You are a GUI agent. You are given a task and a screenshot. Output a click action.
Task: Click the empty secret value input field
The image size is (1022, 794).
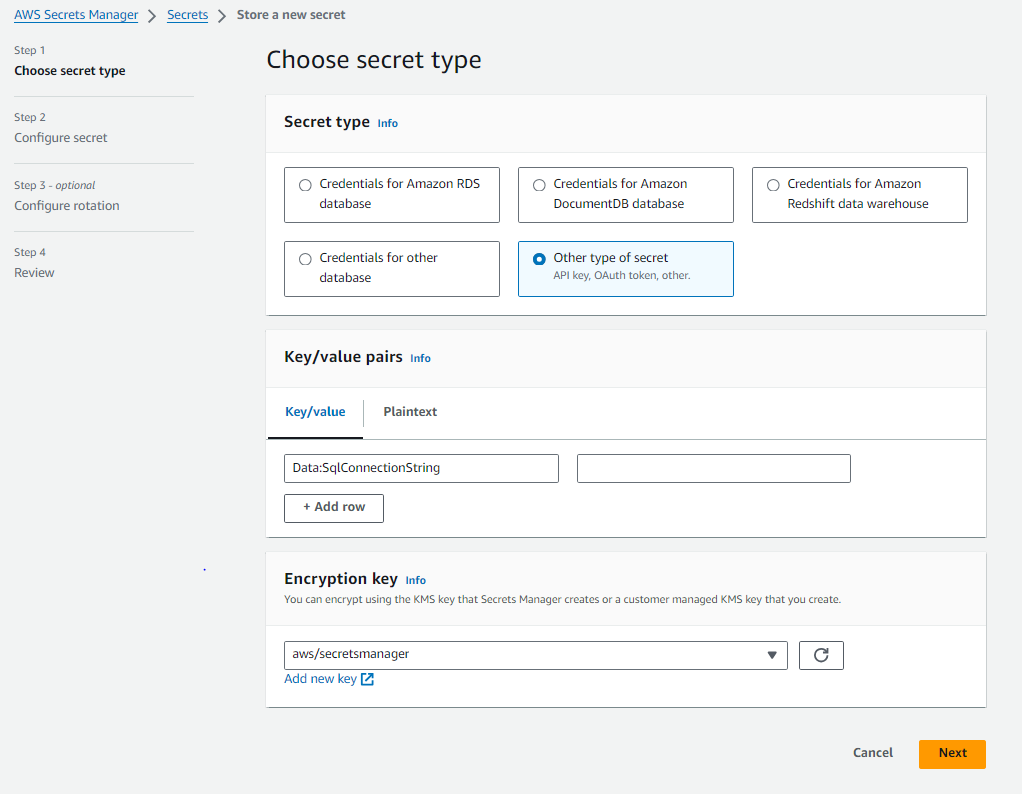click(713, 468)
